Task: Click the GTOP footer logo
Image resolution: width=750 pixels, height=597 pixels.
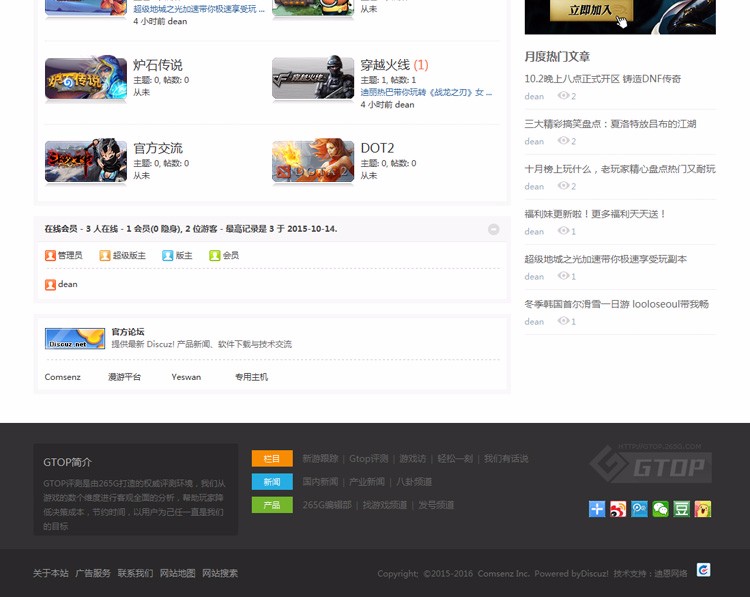Action: coord(651,464)
